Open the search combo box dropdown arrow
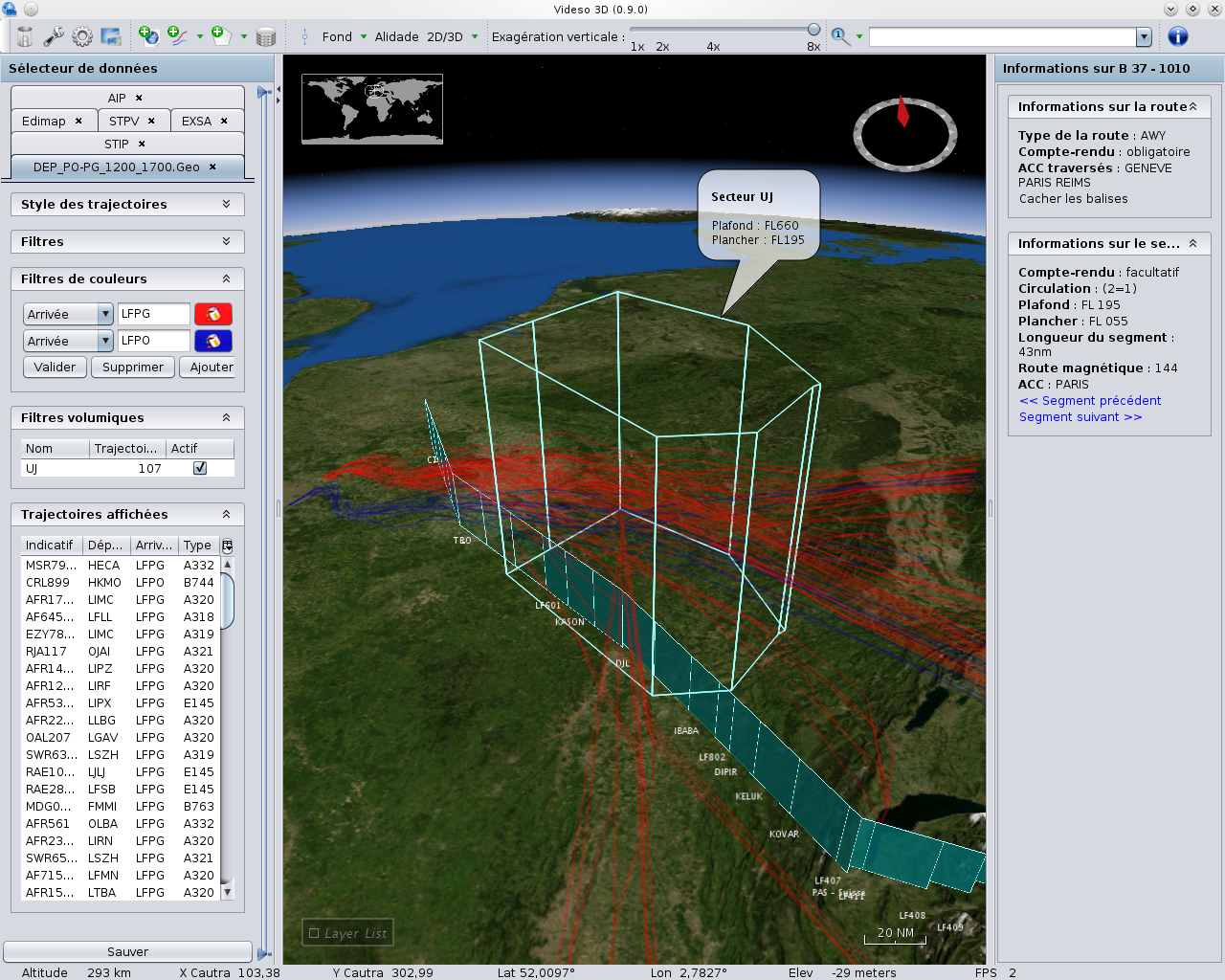Viewport: 1225px width, 980px height. 1144,36
